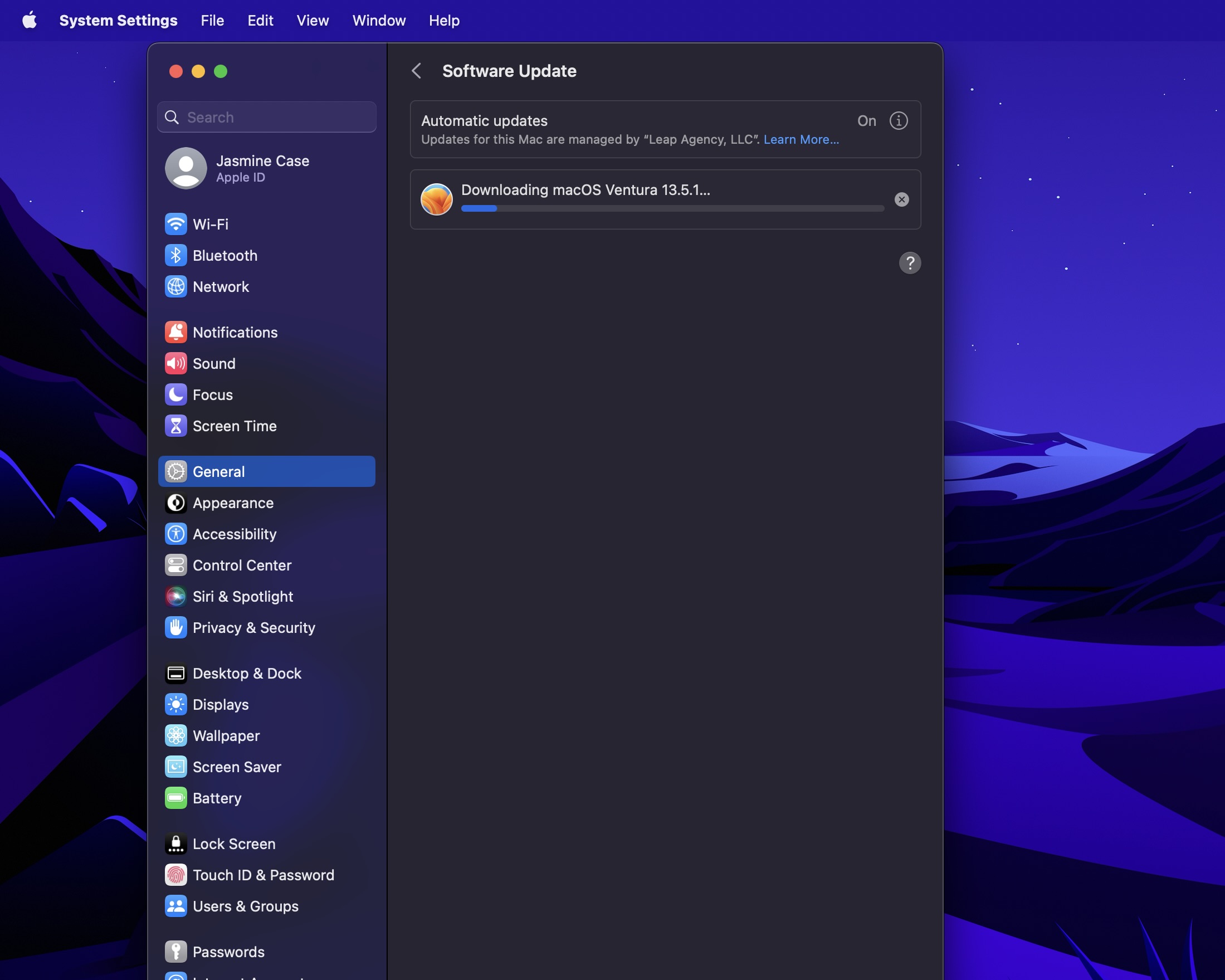Image resolution: width=1225 pixels, height=980 pixels.
Task: Open the help question mark button
Action: pos(910,262)
